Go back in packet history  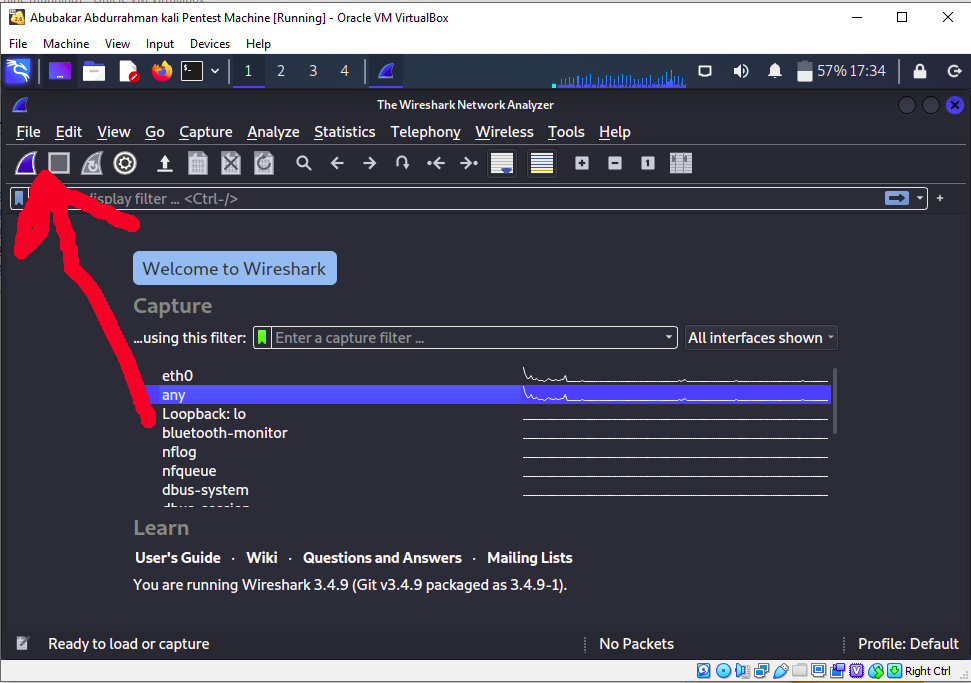tap(337, 163)
